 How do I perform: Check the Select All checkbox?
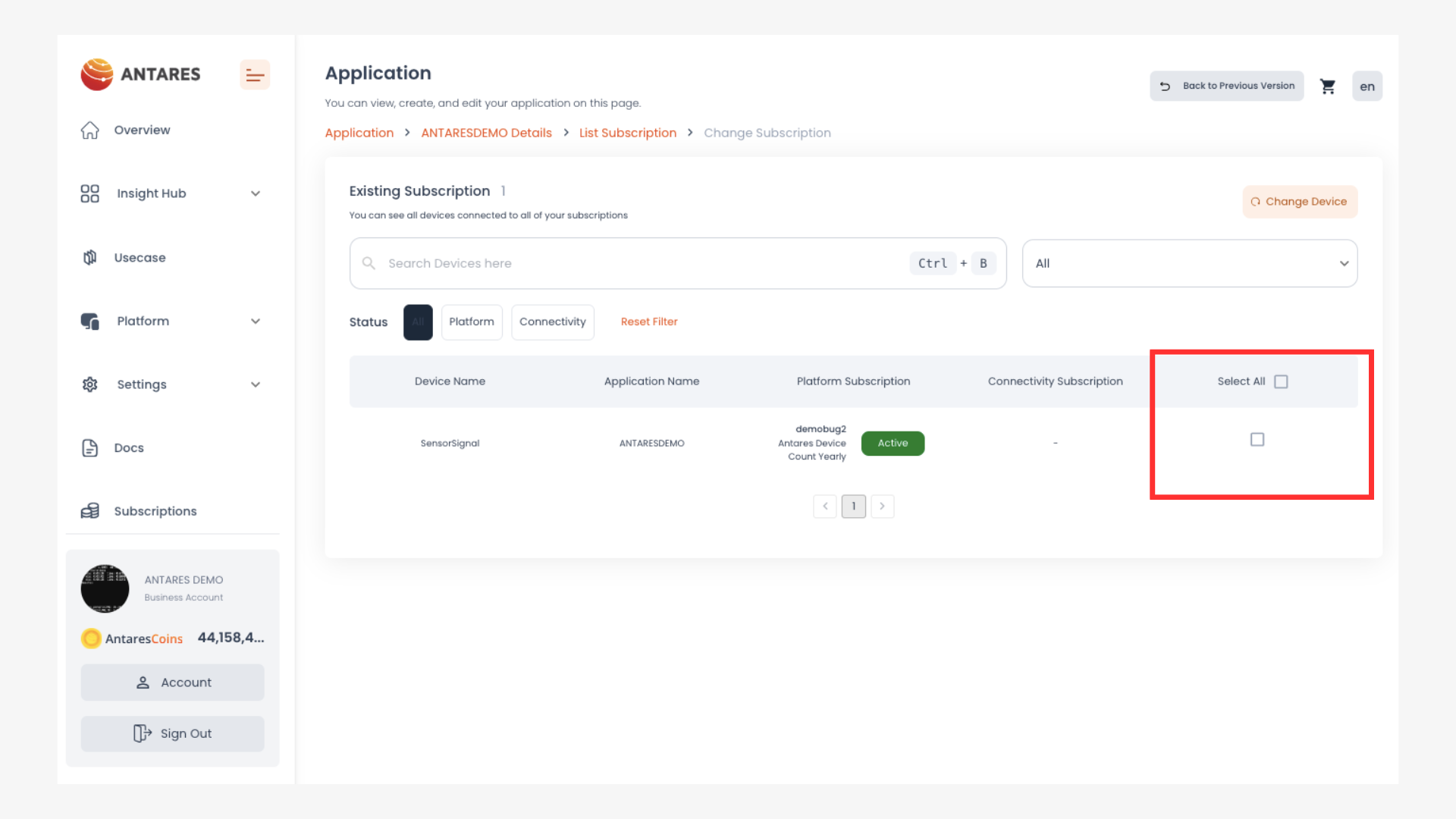pos(1281,381)
